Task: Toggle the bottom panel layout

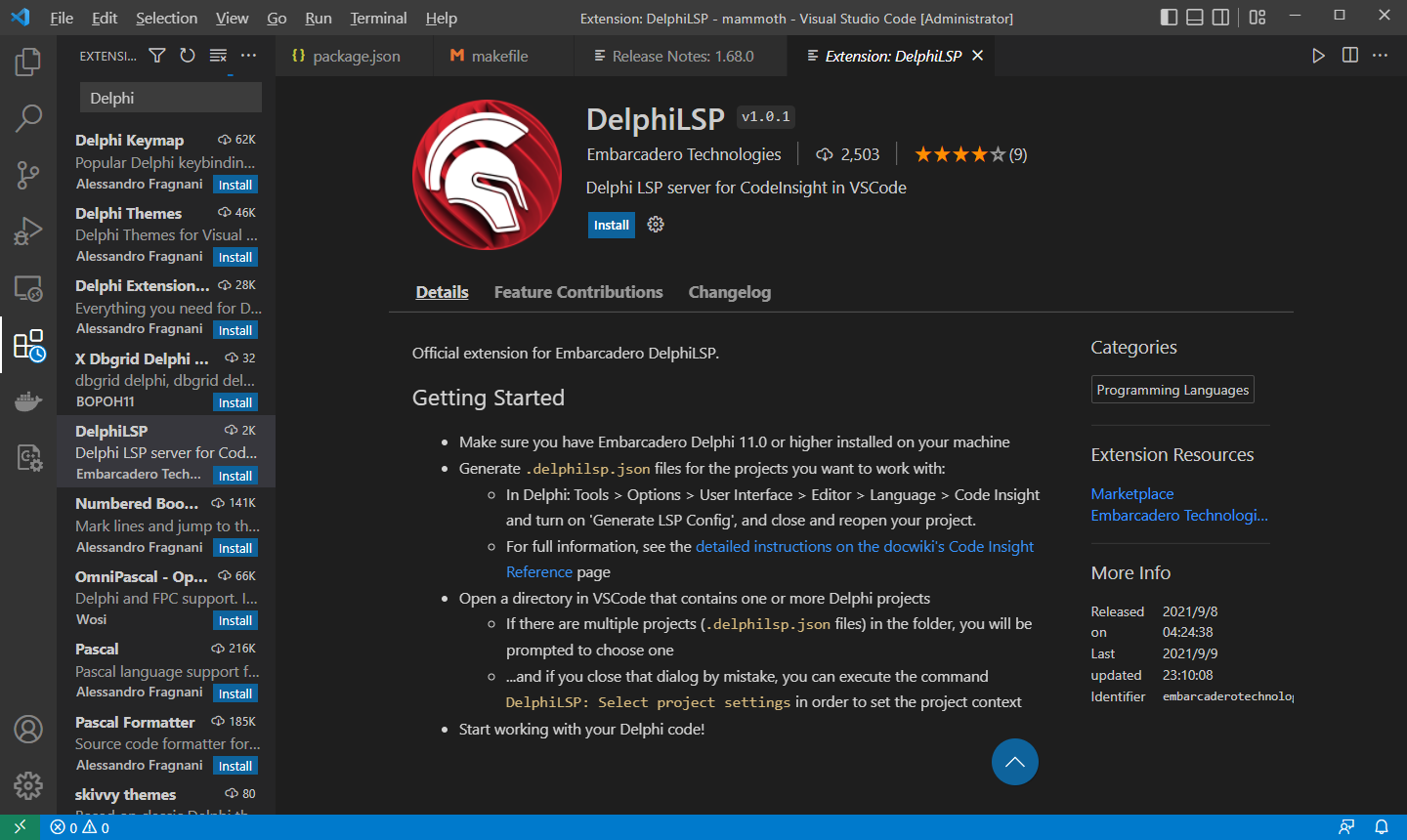Action: pyautogui.click(x=1194, y=18)
